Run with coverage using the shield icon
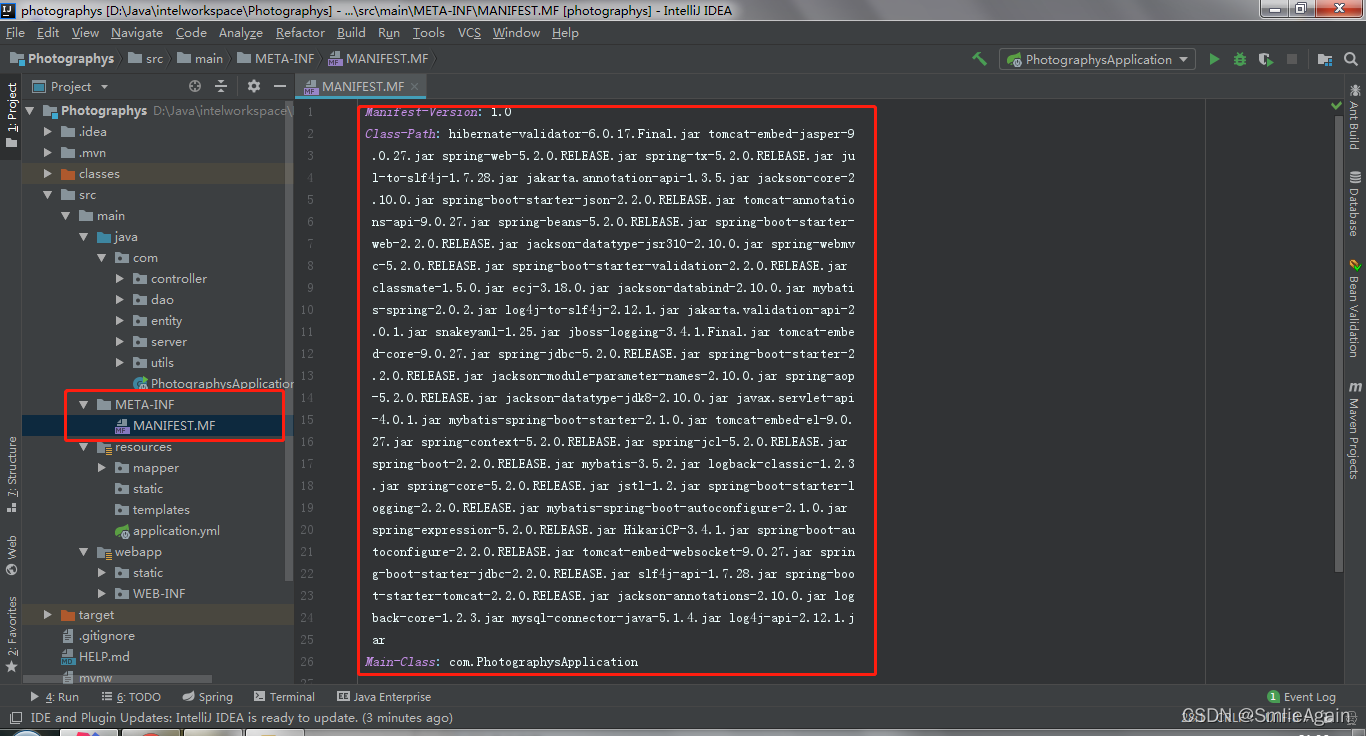 (1266, 59)
